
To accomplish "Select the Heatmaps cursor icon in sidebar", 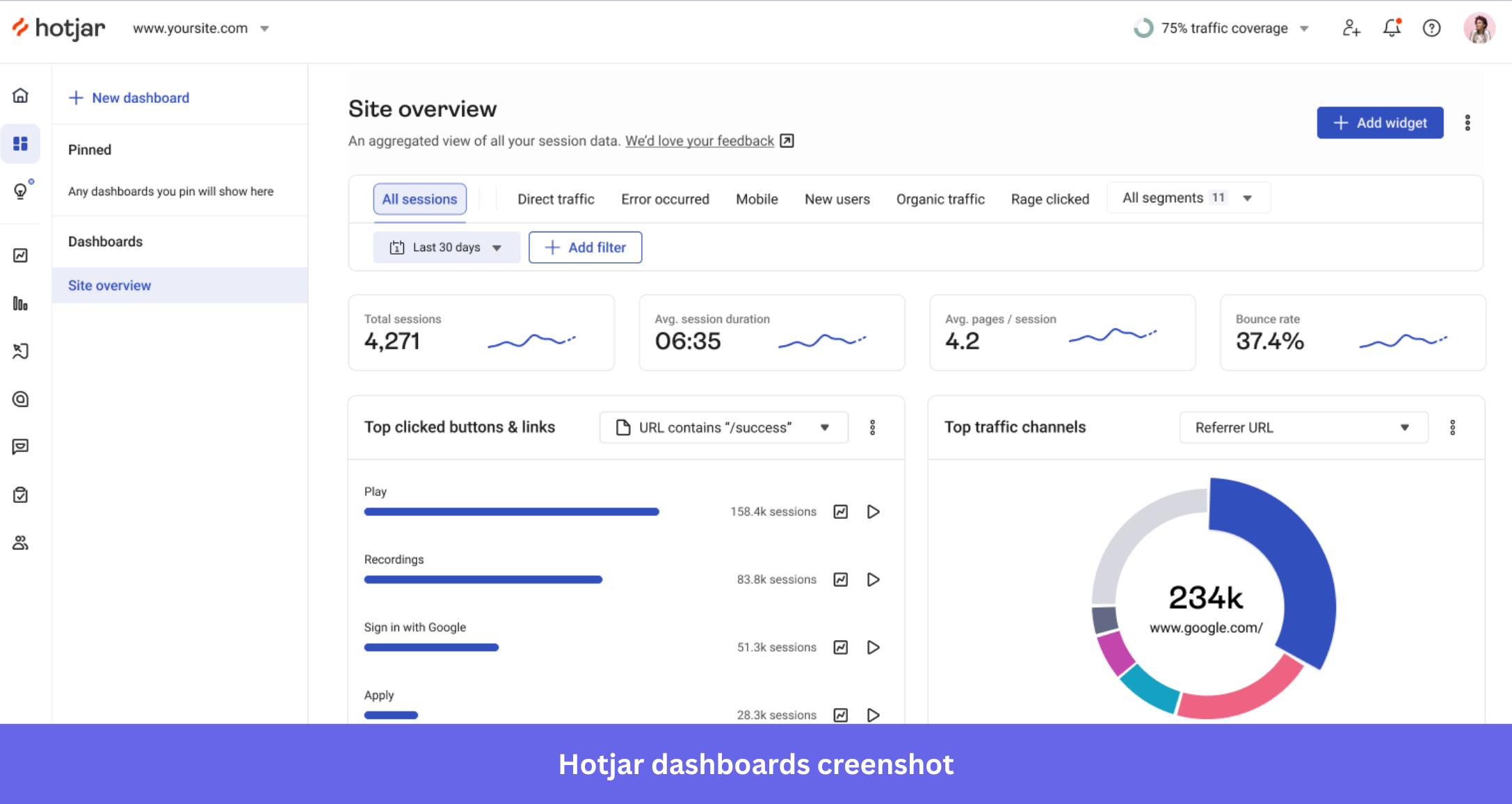I will [21, 351].
